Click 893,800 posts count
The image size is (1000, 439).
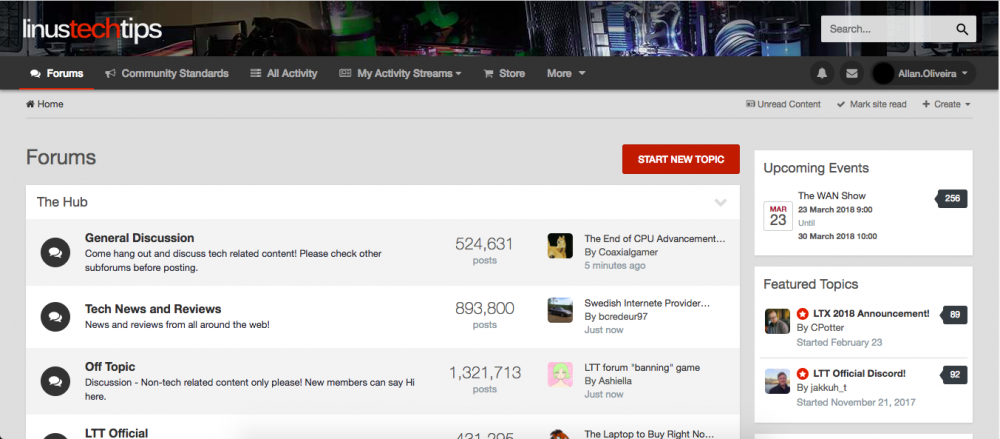pyautogui.click(x=484, y=308)
